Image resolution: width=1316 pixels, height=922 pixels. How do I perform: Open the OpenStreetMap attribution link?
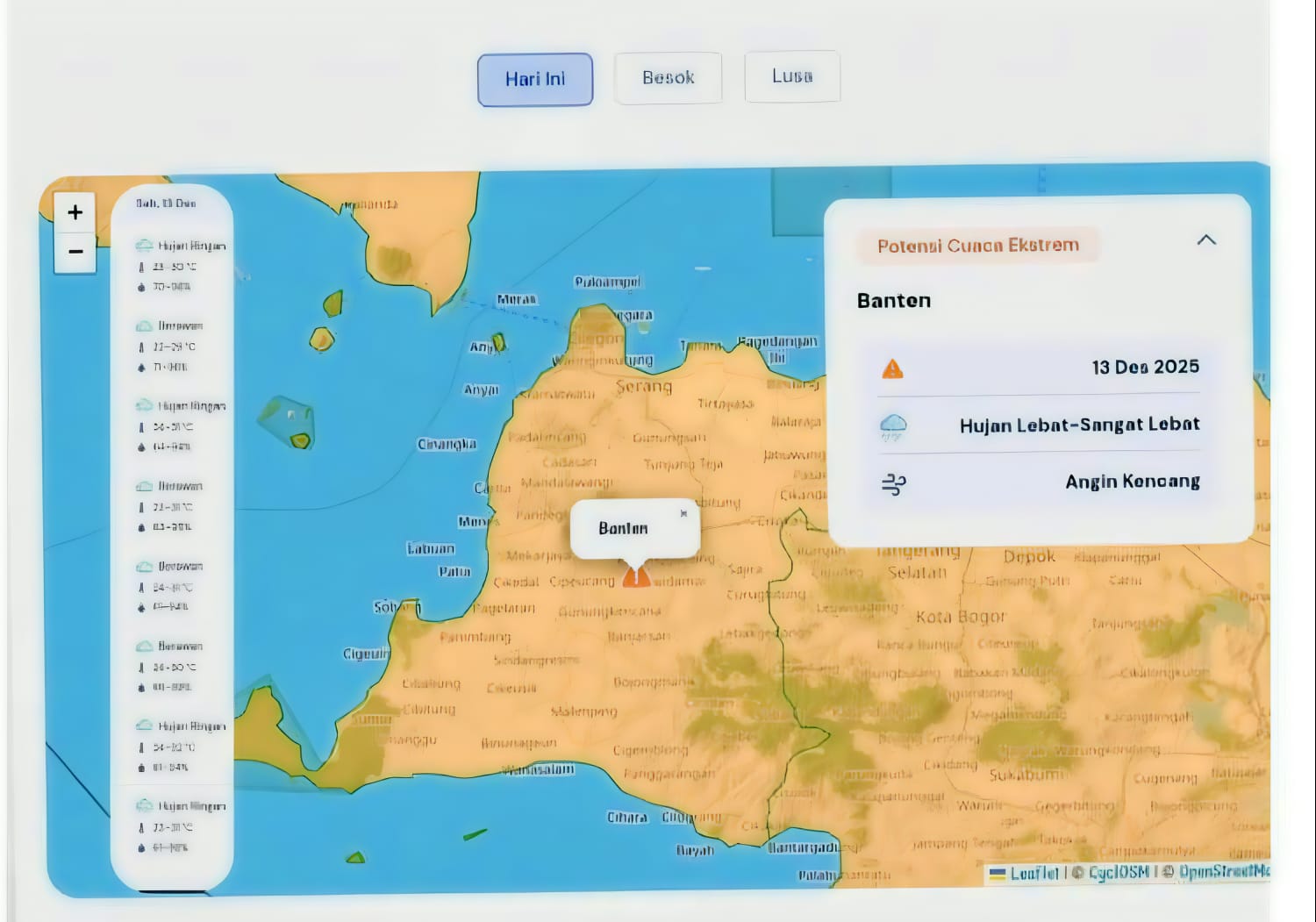[x=1225, y=872]
